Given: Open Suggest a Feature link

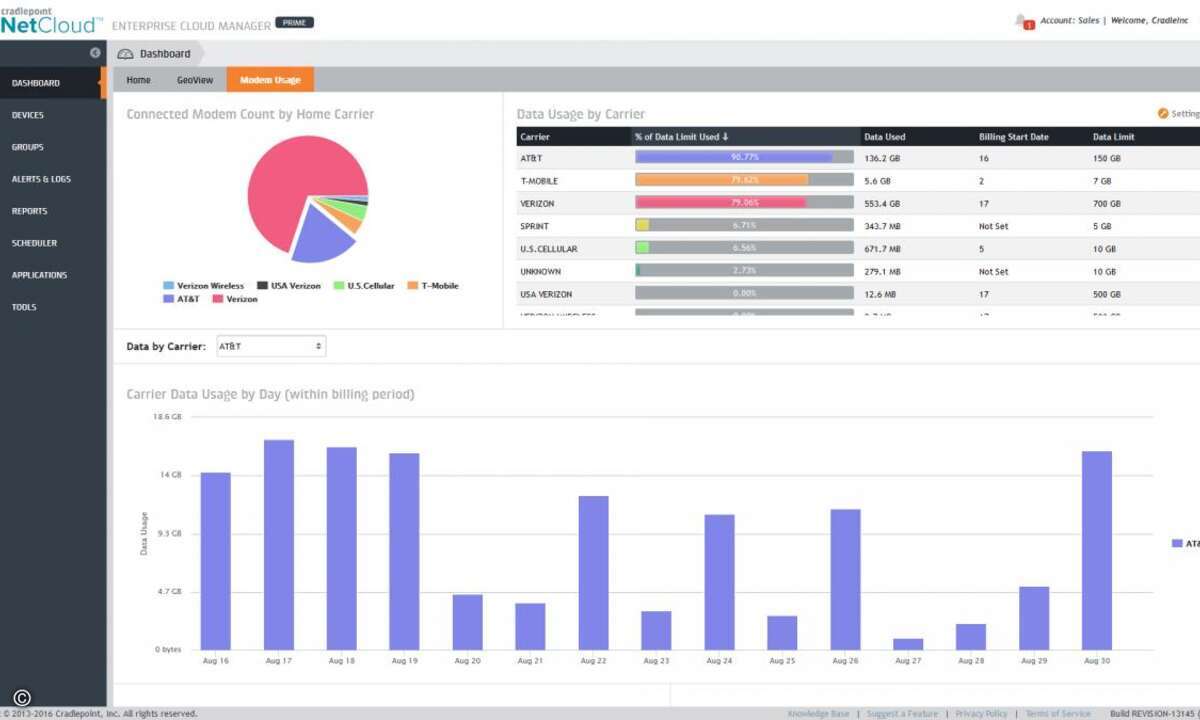Looking at the screenshot, I should 902,714.
